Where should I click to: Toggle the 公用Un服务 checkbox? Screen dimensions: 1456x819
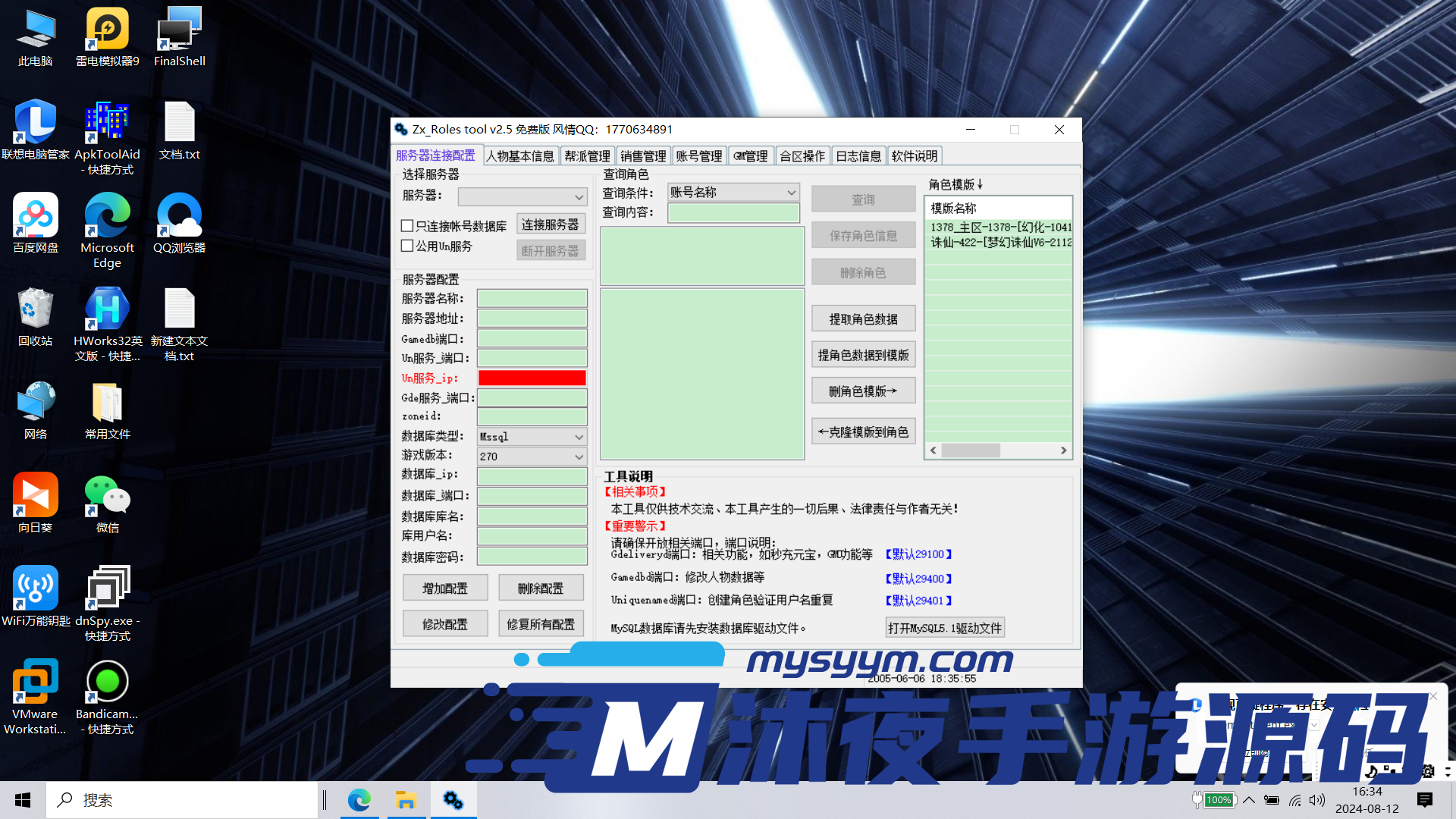tap(407, 246)
